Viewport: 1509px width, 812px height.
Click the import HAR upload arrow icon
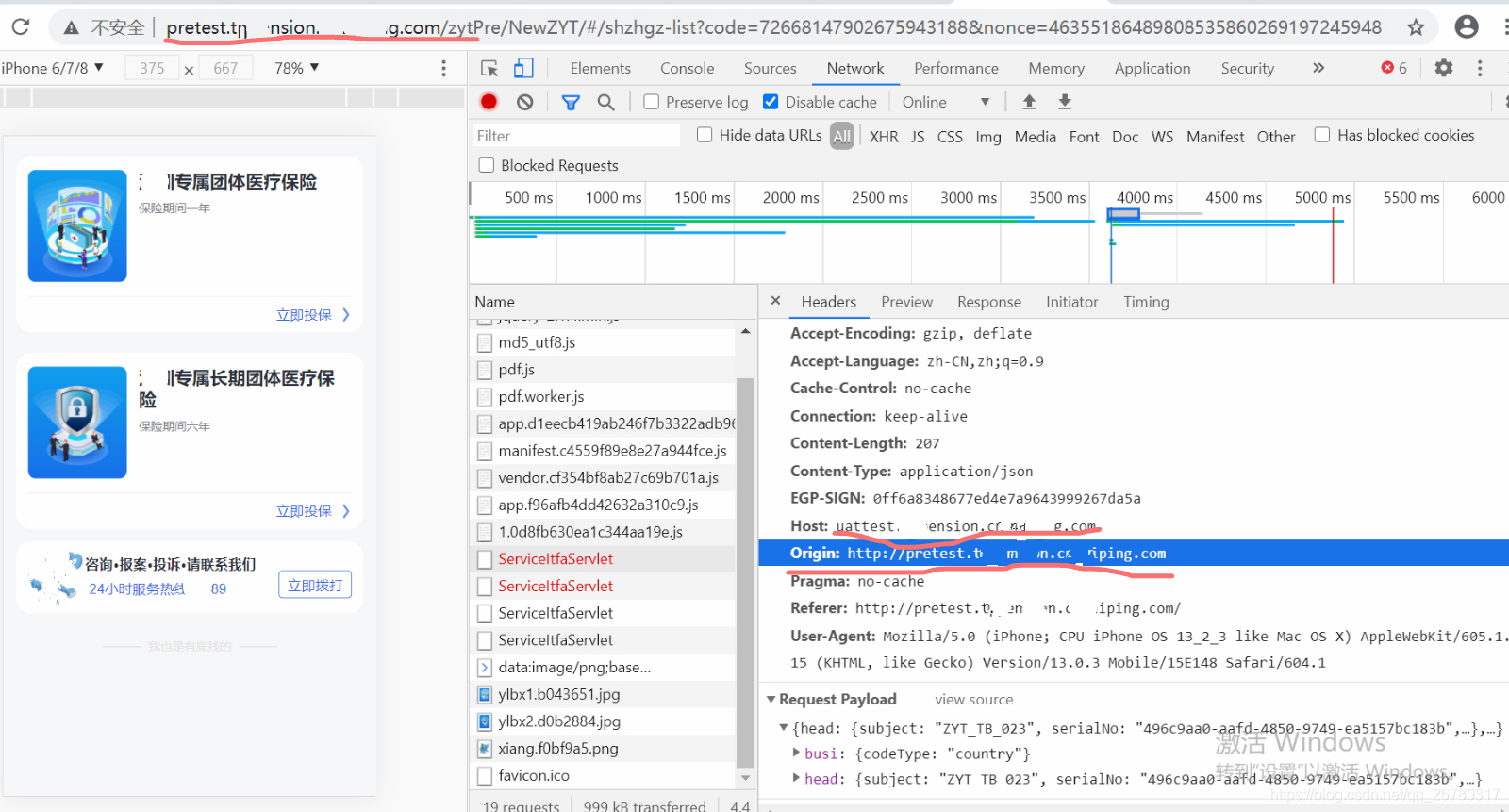pos(1029,102)
